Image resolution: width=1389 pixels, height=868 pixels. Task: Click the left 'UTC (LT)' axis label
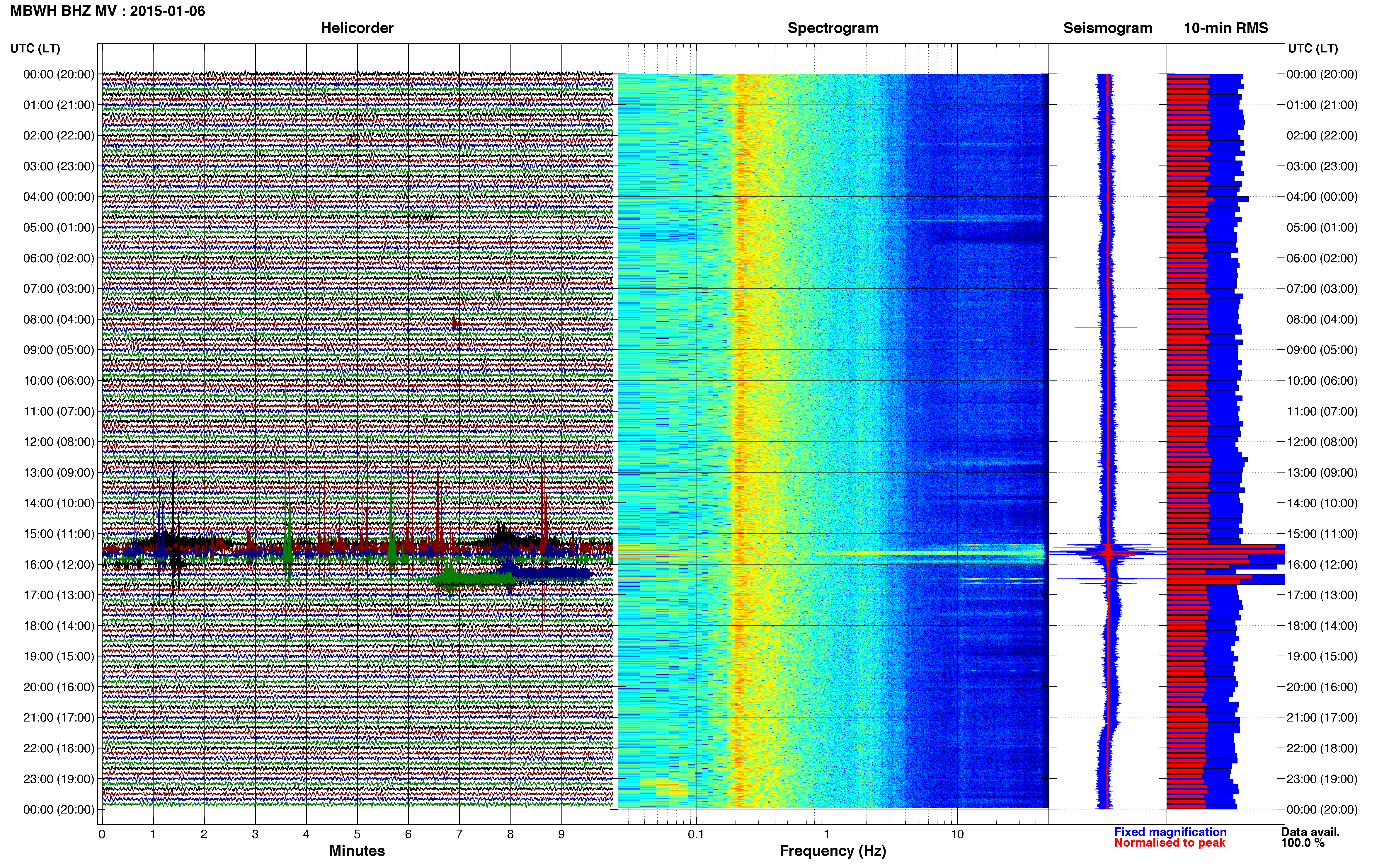point(35,48)
